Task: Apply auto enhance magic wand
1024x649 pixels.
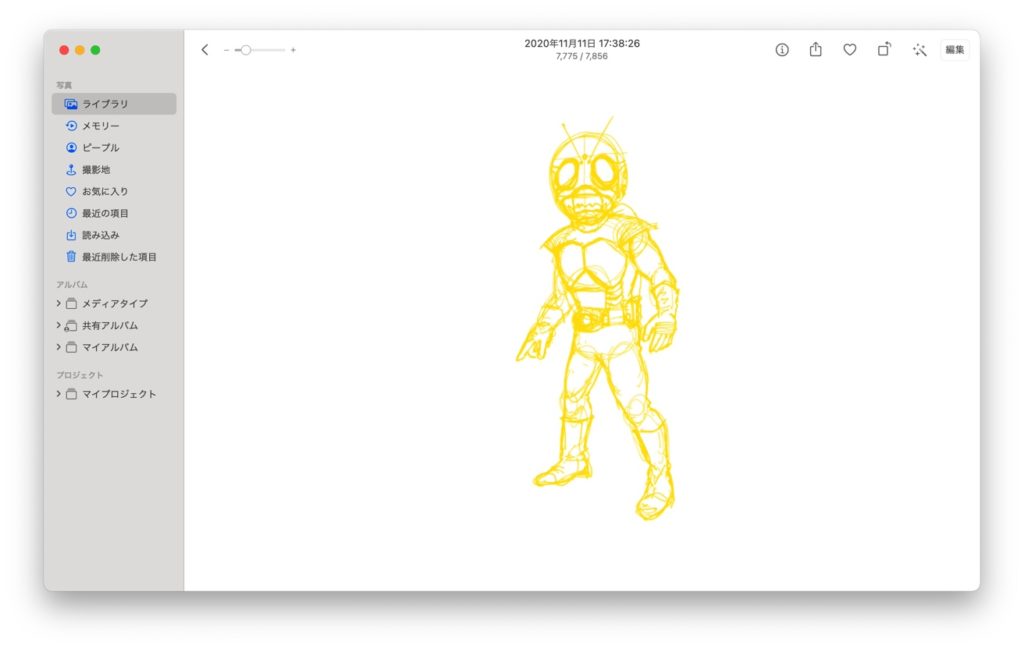Action: pos(920,50)
